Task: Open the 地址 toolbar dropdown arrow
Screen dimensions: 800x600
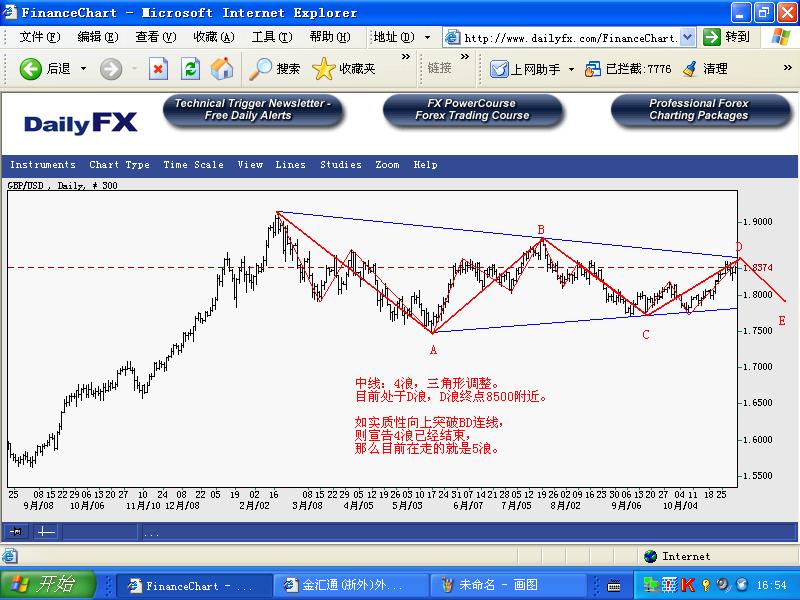Action: (428, 37)
